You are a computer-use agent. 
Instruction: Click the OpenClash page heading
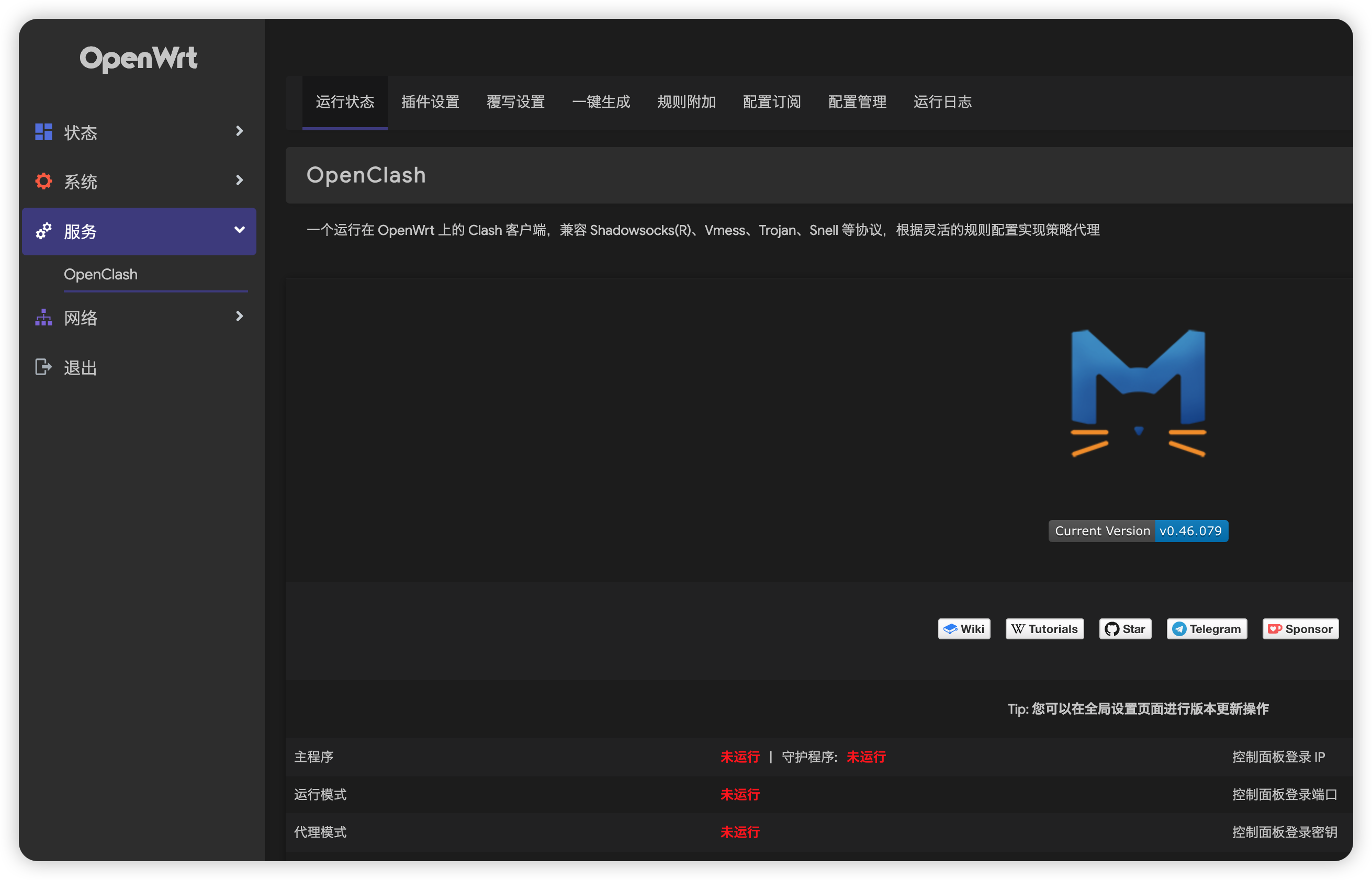click(366, 175)
